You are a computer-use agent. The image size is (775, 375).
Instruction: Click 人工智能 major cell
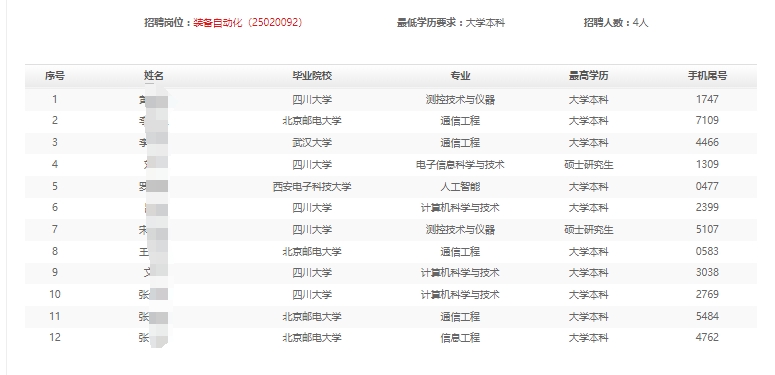coord(460,187)
